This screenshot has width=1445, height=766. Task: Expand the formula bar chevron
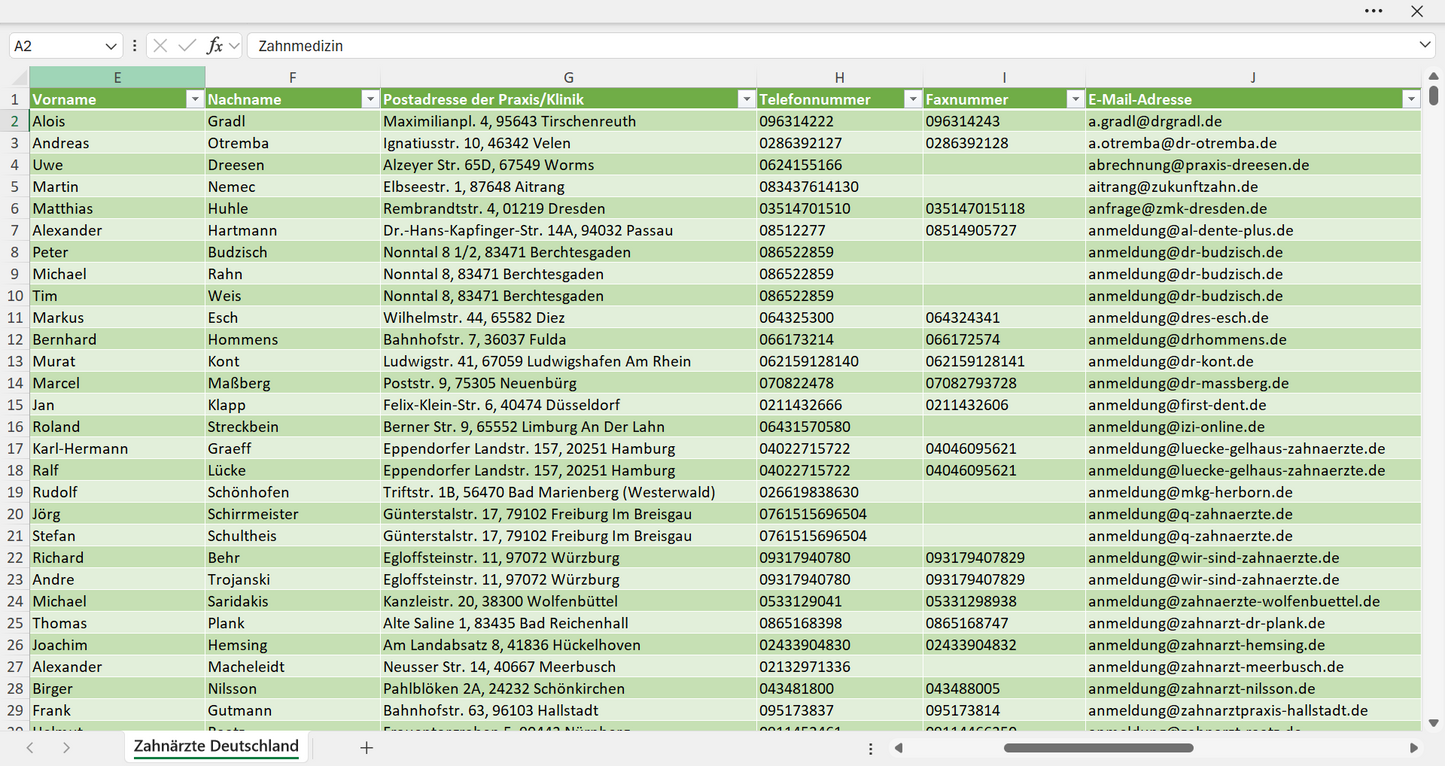(1425, 46)
